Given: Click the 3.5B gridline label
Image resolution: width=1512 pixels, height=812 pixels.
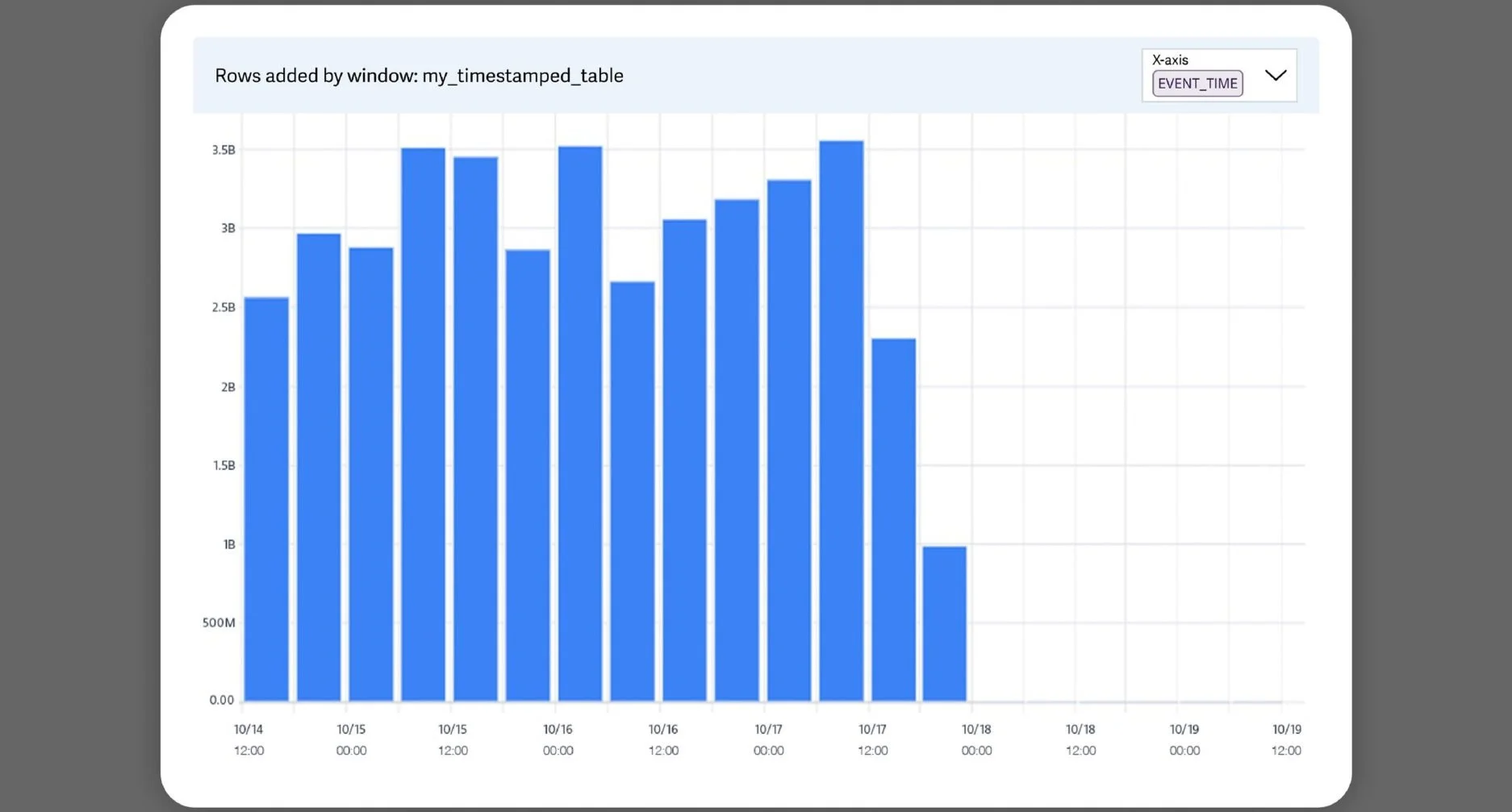Looking at the screenshot, I should pyautogui.click(x=223, y=148).
